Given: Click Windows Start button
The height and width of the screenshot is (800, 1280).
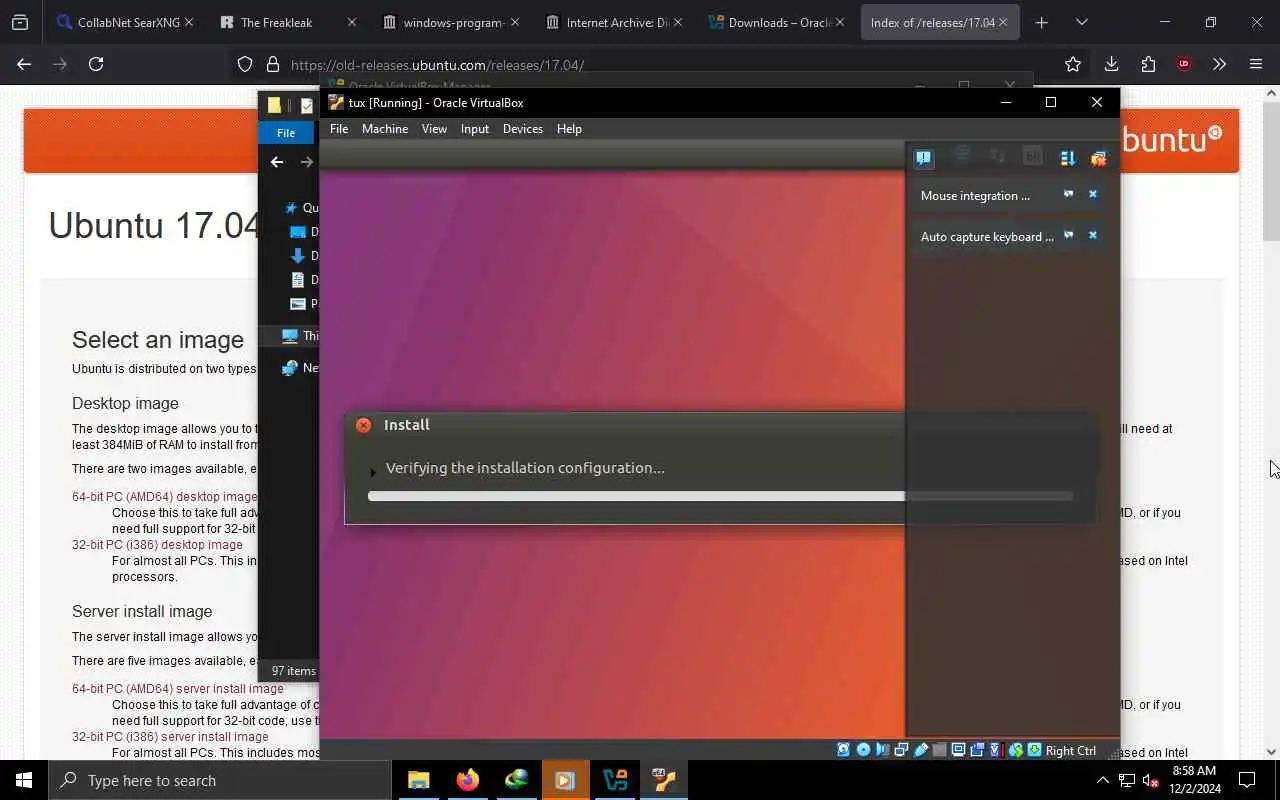Looking at the screenshot, I should (x=24, y=780).
